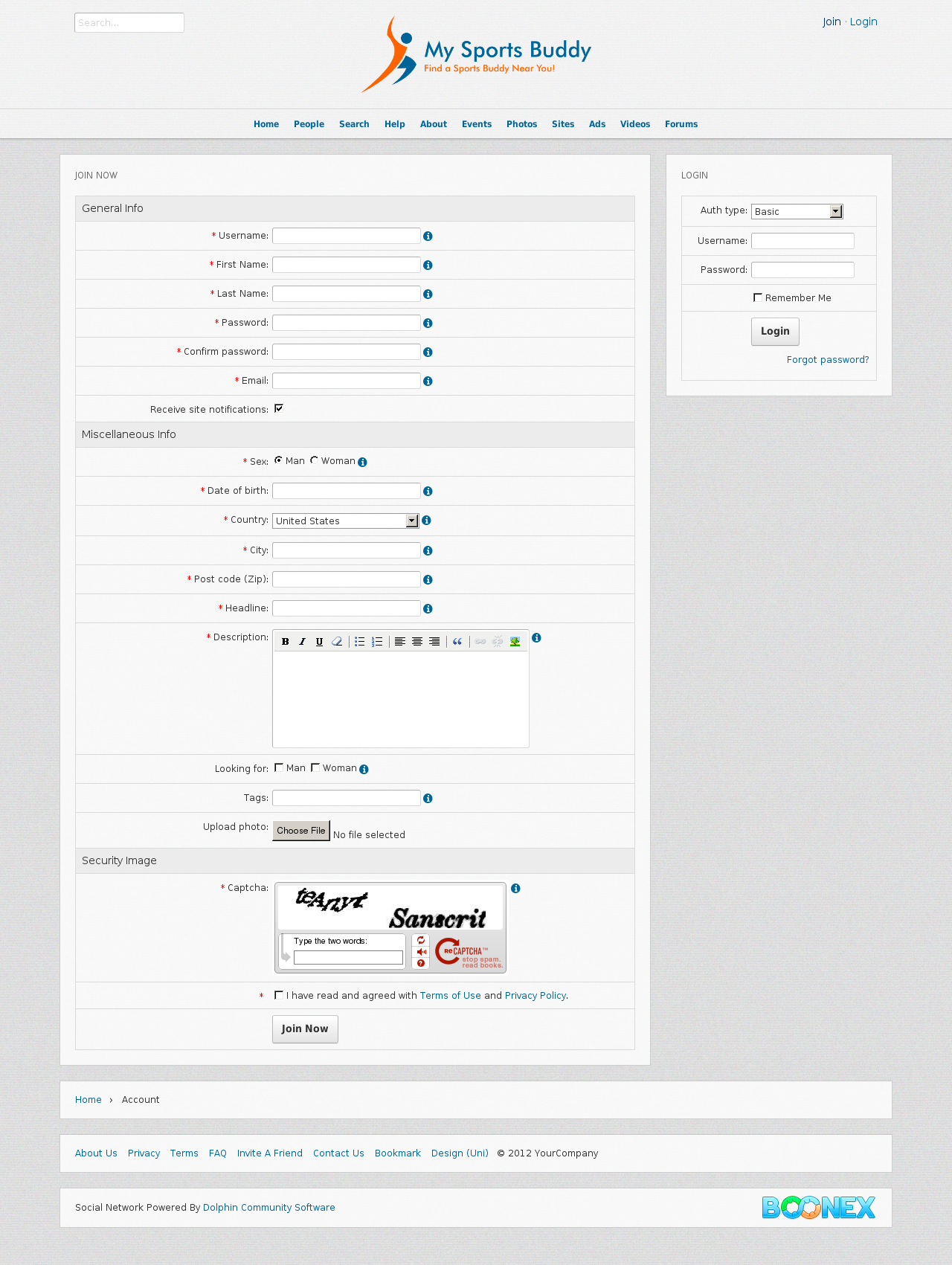Open the Help menu item
This screenshot has height=1265, width=952.
(395, 124)
